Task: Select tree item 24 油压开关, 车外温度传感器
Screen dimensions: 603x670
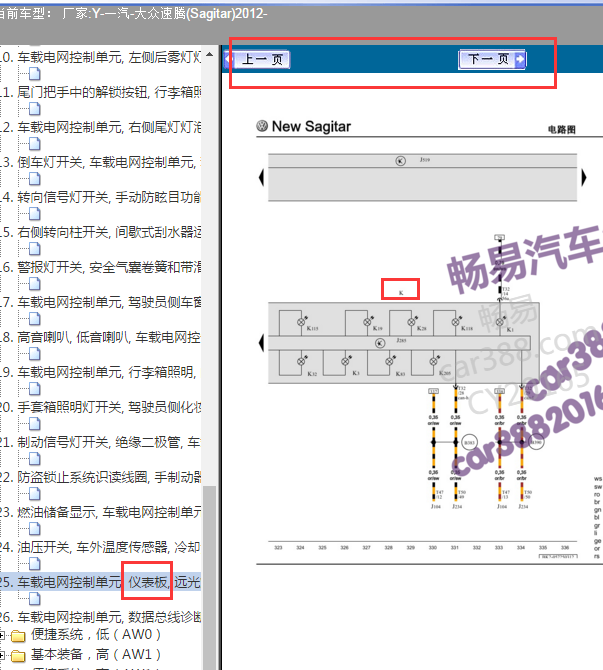Action: tap(100, 547)
